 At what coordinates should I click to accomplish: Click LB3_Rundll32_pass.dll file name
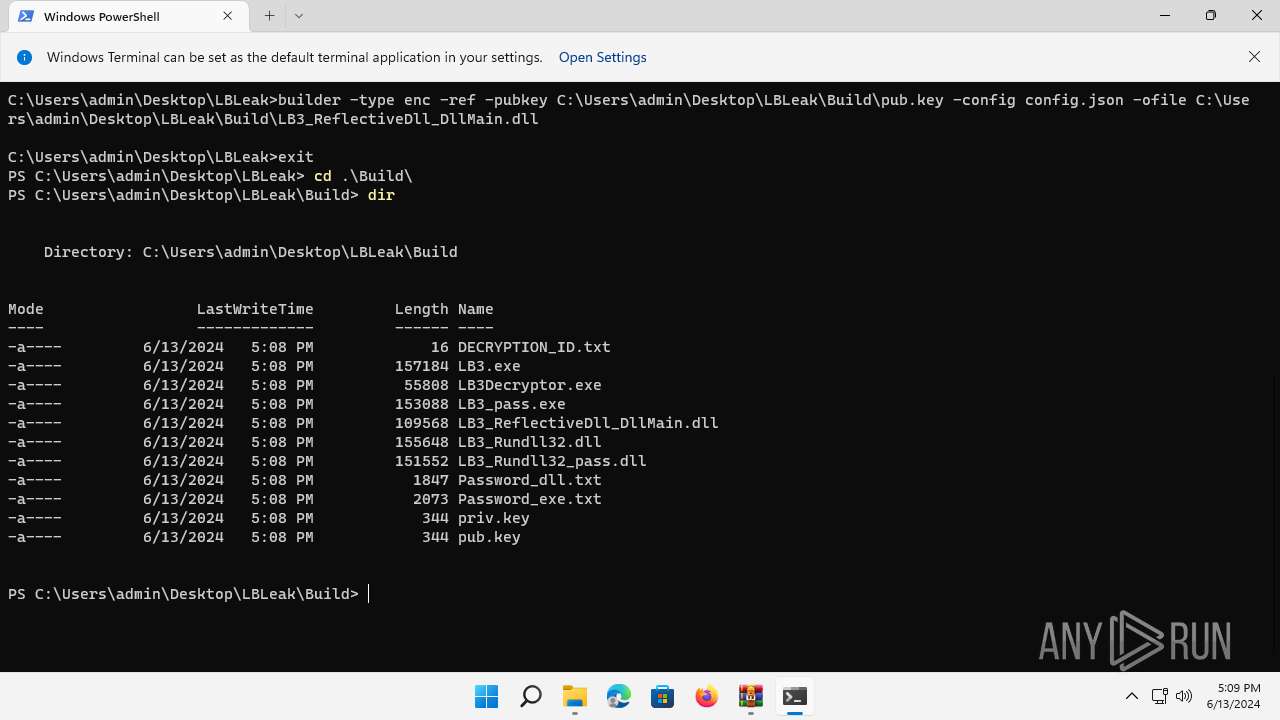(552, 461)
